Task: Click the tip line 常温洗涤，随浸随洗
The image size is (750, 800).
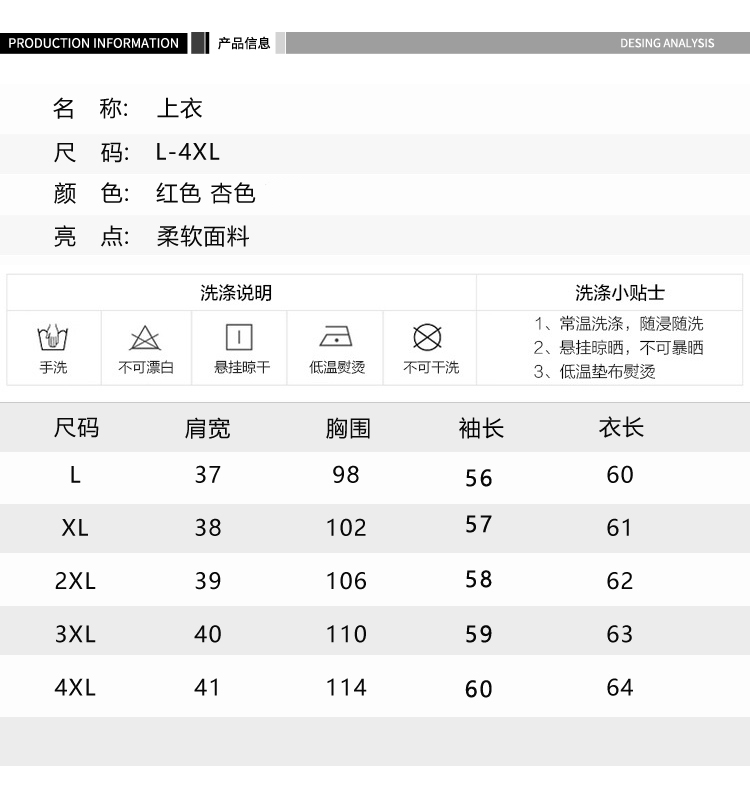Action: (631, 323)
